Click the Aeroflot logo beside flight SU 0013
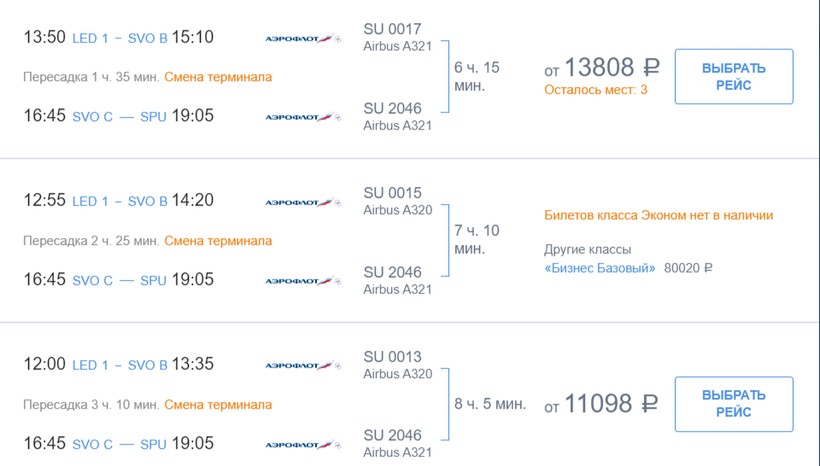The width and height of the screenshot is (820, 466). [302, 365]
